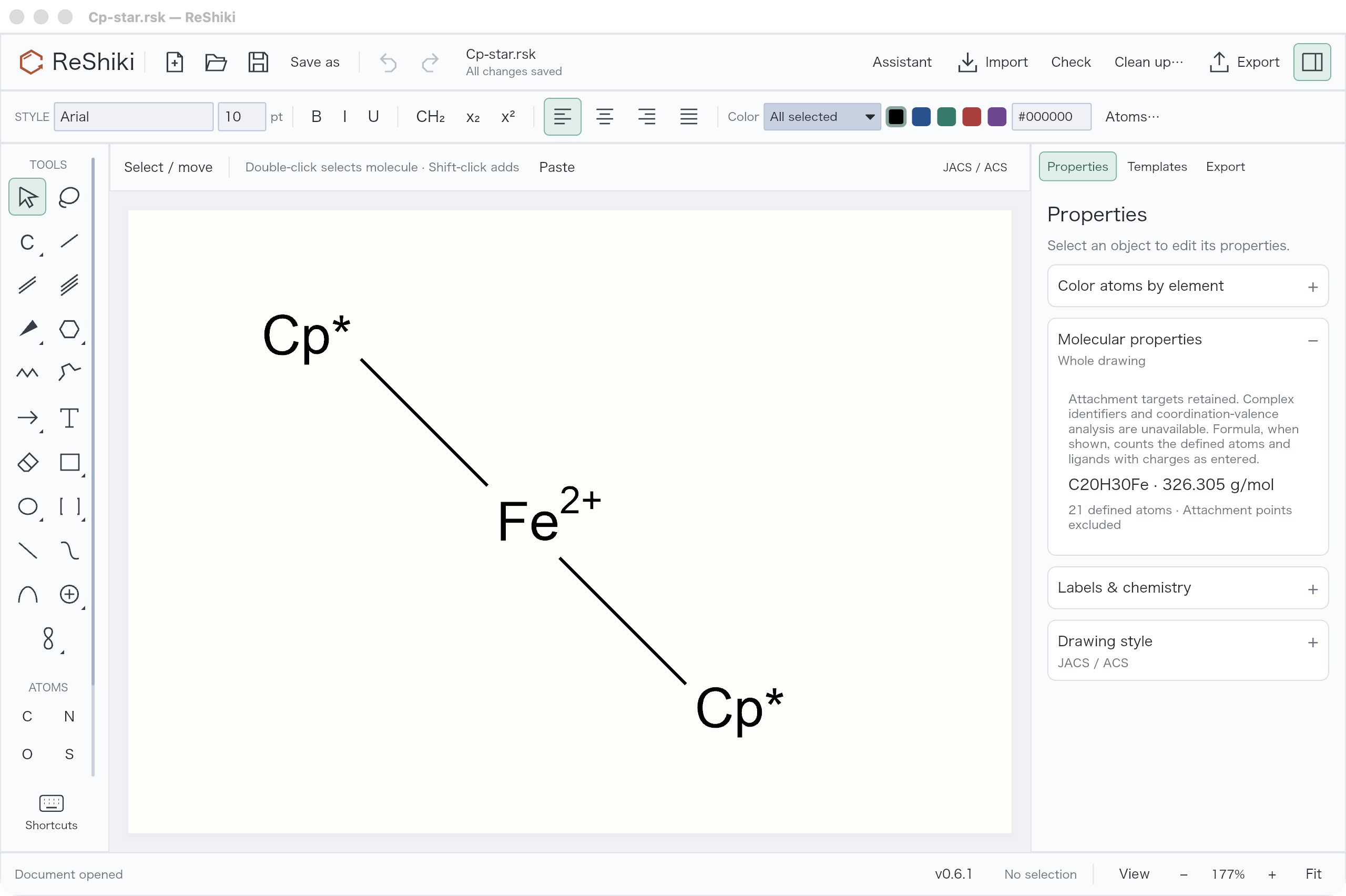Toggle superscript formatting

coord(508,117)
